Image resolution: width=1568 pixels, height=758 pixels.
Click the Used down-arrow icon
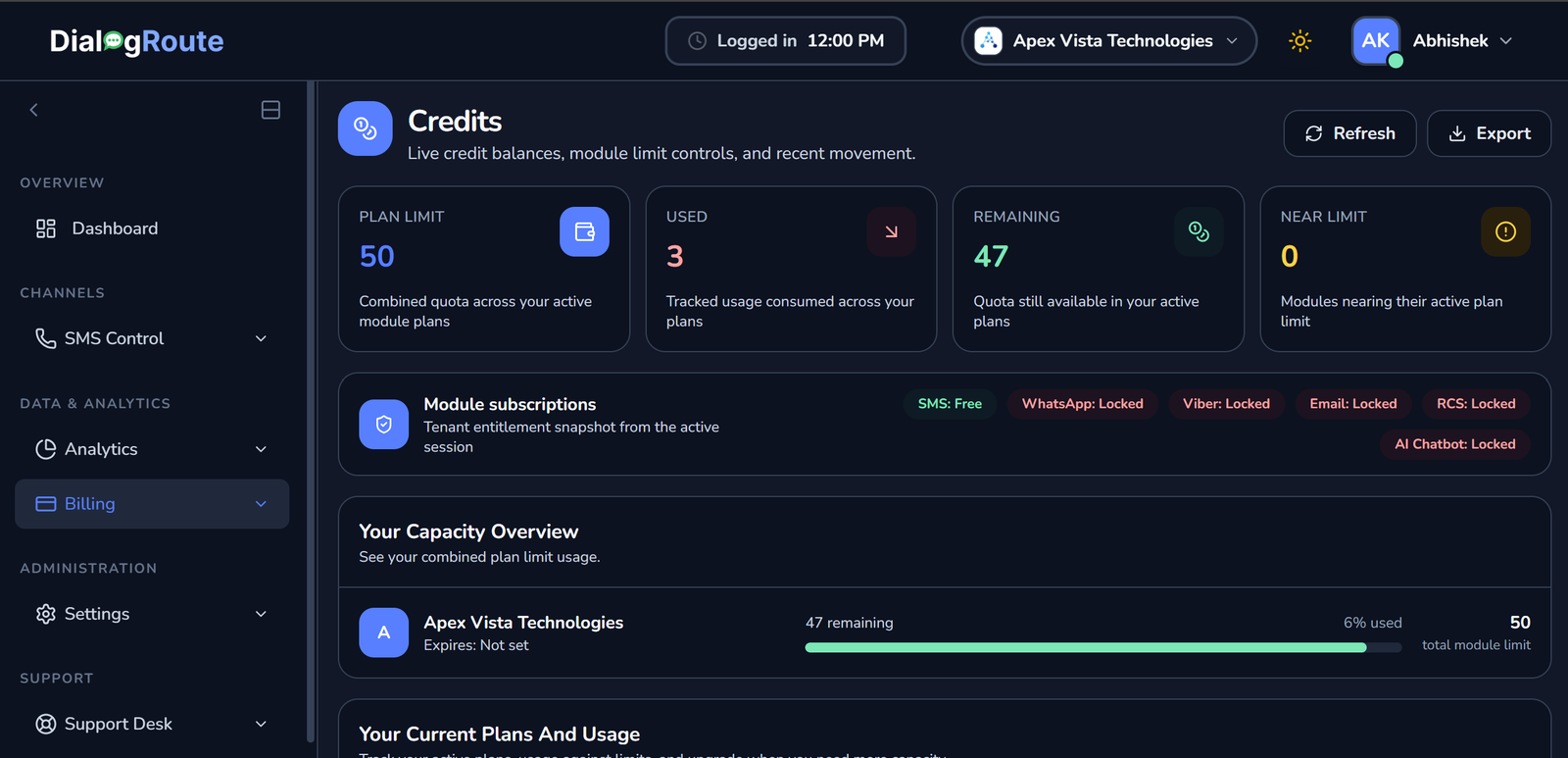pos(891,231)
